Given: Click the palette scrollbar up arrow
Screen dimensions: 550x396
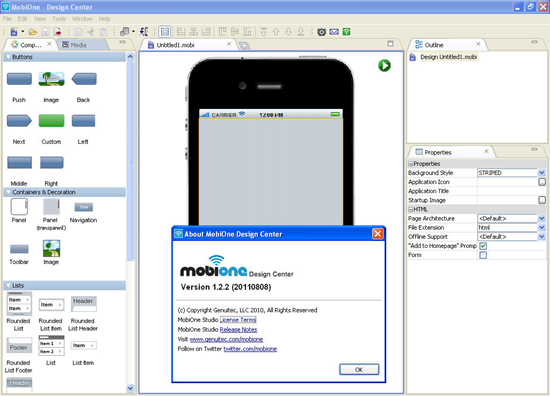Looking at the screenshot, I should [x=130, y=56].
